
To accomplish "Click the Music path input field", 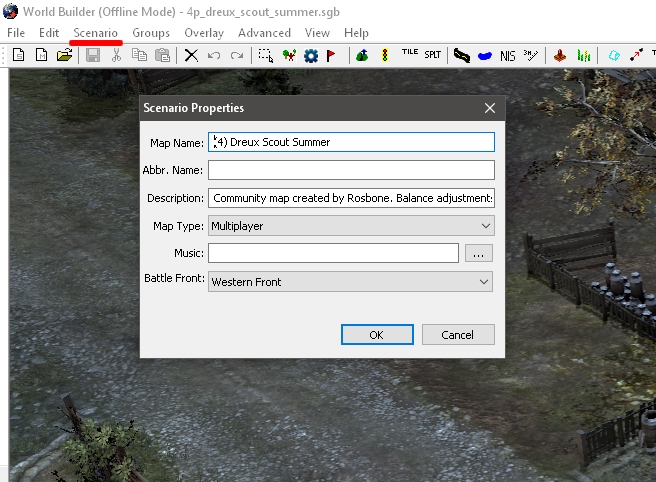I will [x=333, y=253].
